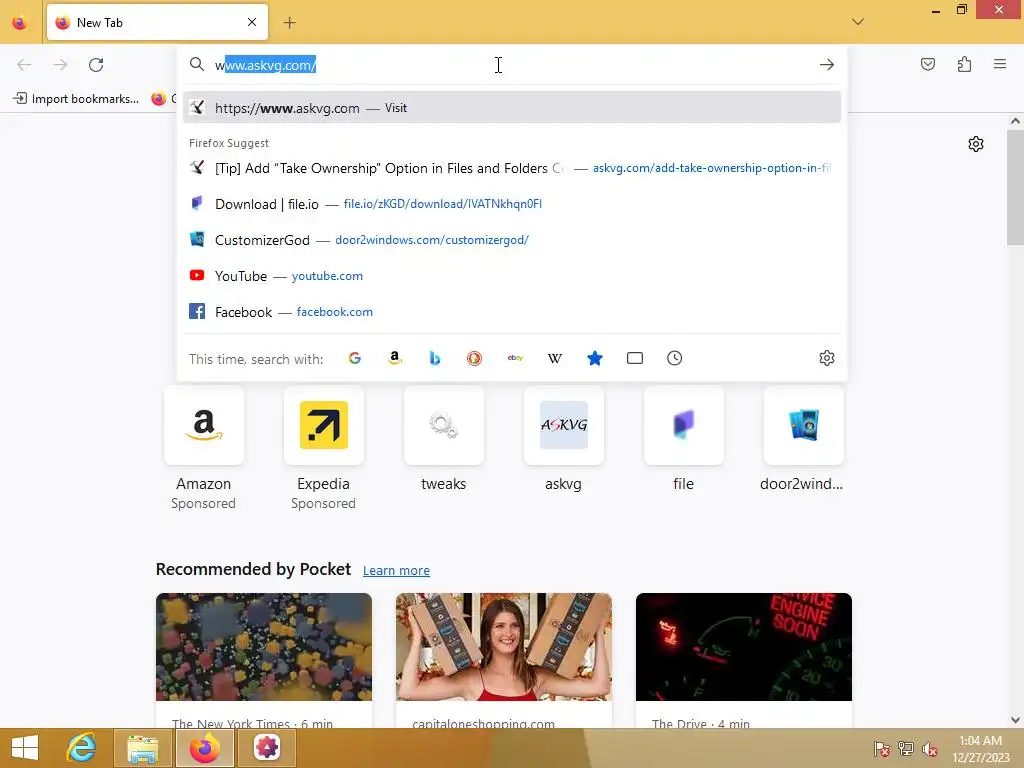Open the network tray icon
Viewport: 1024px width, 768px height.
[906, 748]
